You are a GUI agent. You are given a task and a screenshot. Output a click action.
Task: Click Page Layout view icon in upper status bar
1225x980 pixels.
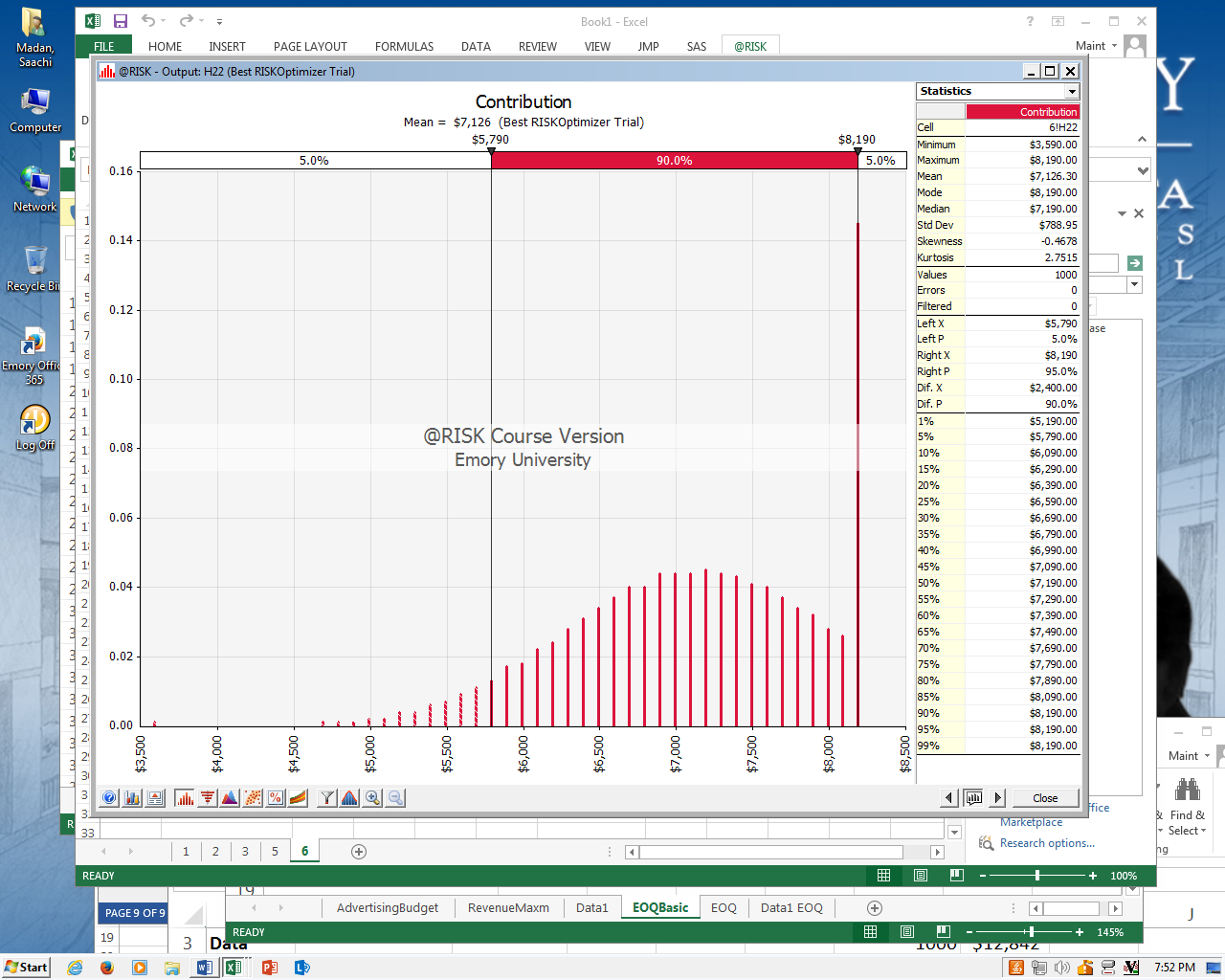tap(920, 876)
